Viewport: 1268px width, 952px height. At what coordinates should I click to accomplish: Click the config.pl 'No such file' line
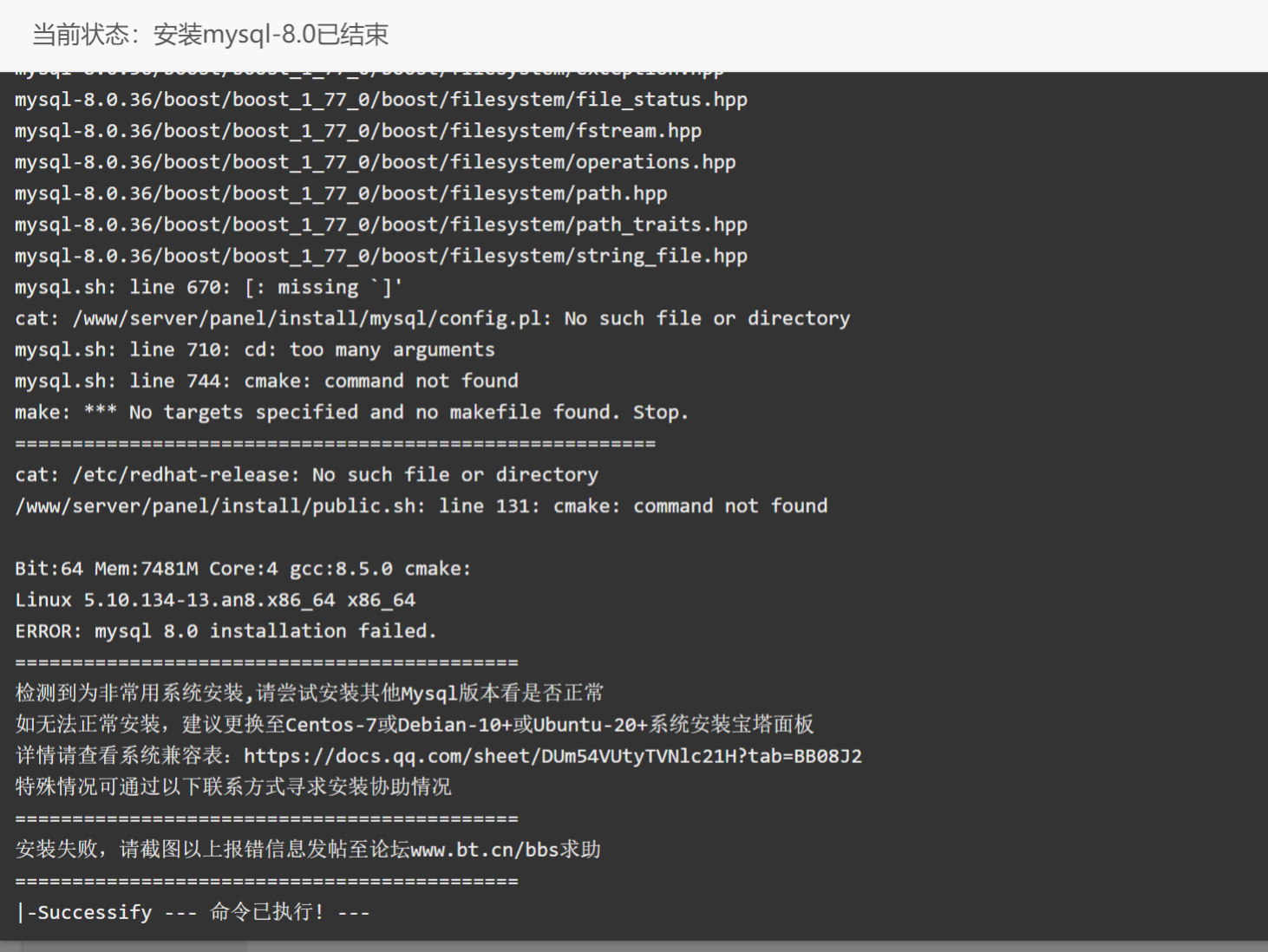432,318
